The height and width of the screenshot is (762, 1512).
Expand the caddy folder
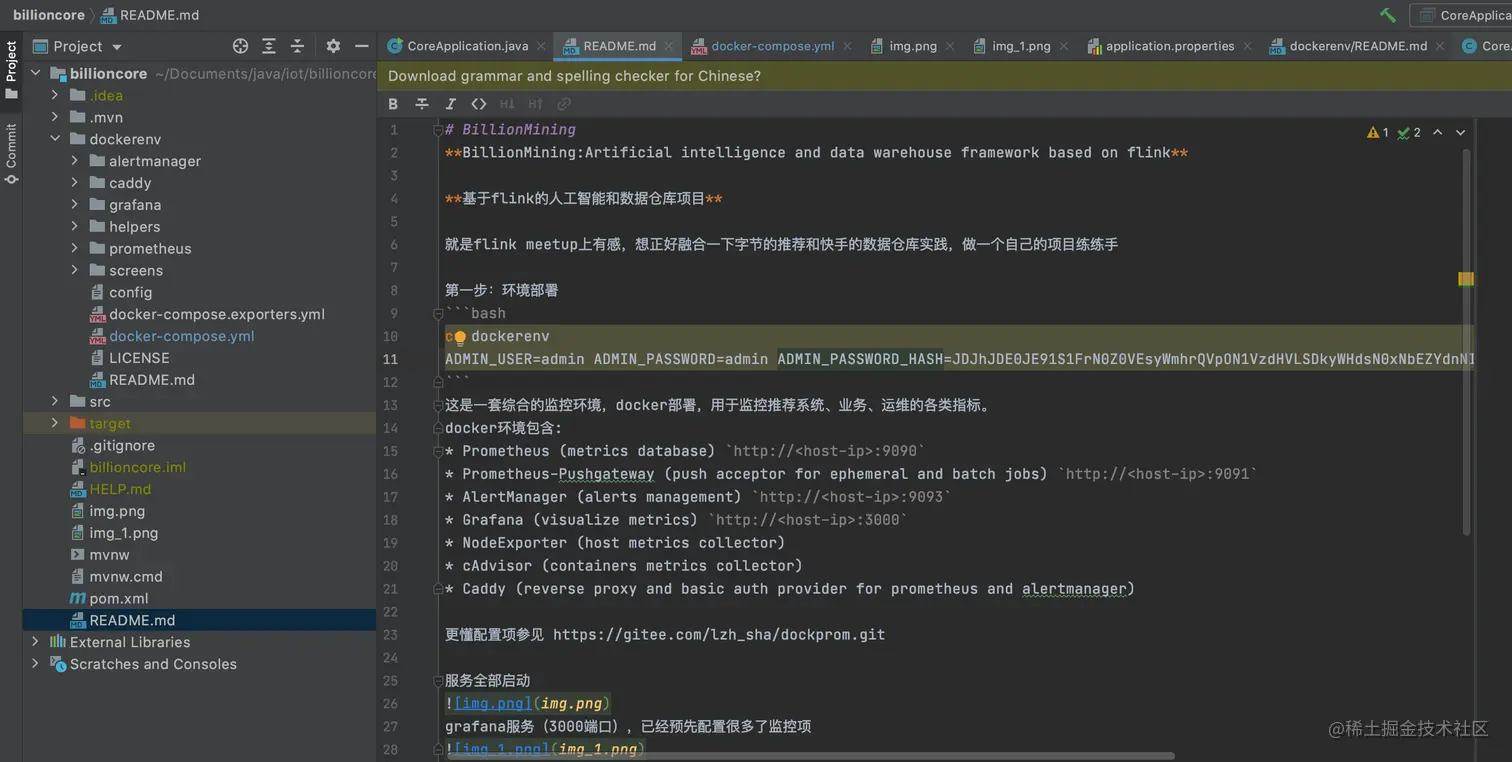pyautogui.click(x=75, y=183)
